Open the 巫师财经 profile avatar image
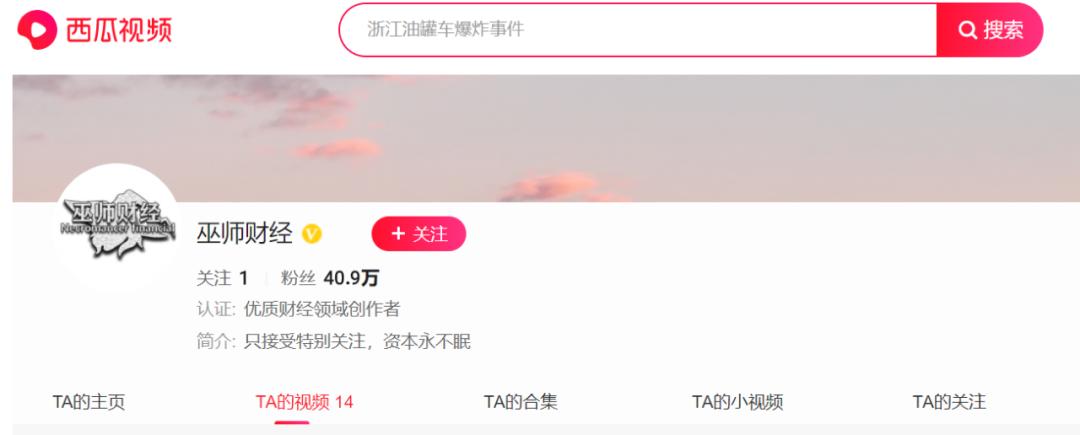Viewport: 1080px width, 435px height. (117, 224)
